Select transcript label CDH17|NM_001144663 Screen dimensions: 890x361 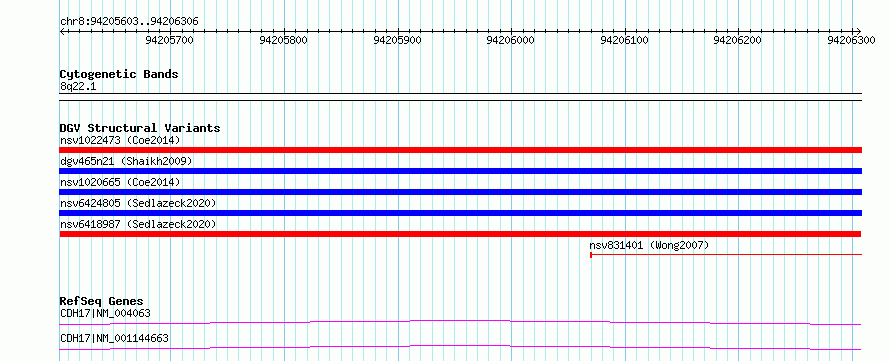click(114, 339)
